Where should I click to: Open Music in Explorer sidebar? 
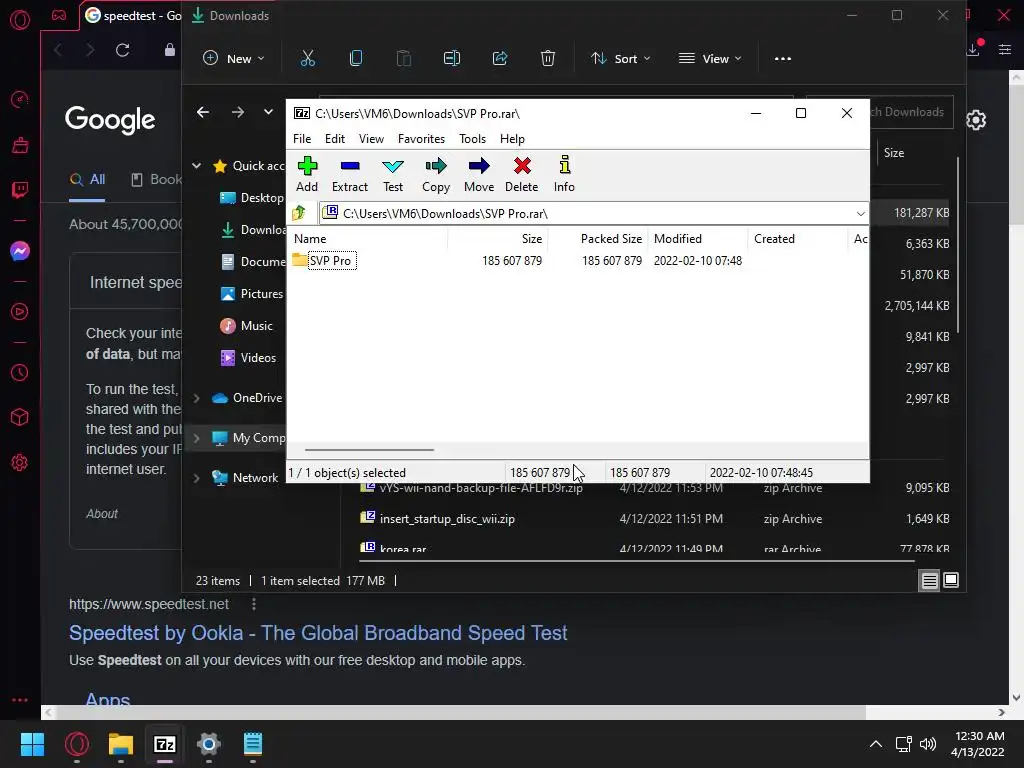[246, 326]
